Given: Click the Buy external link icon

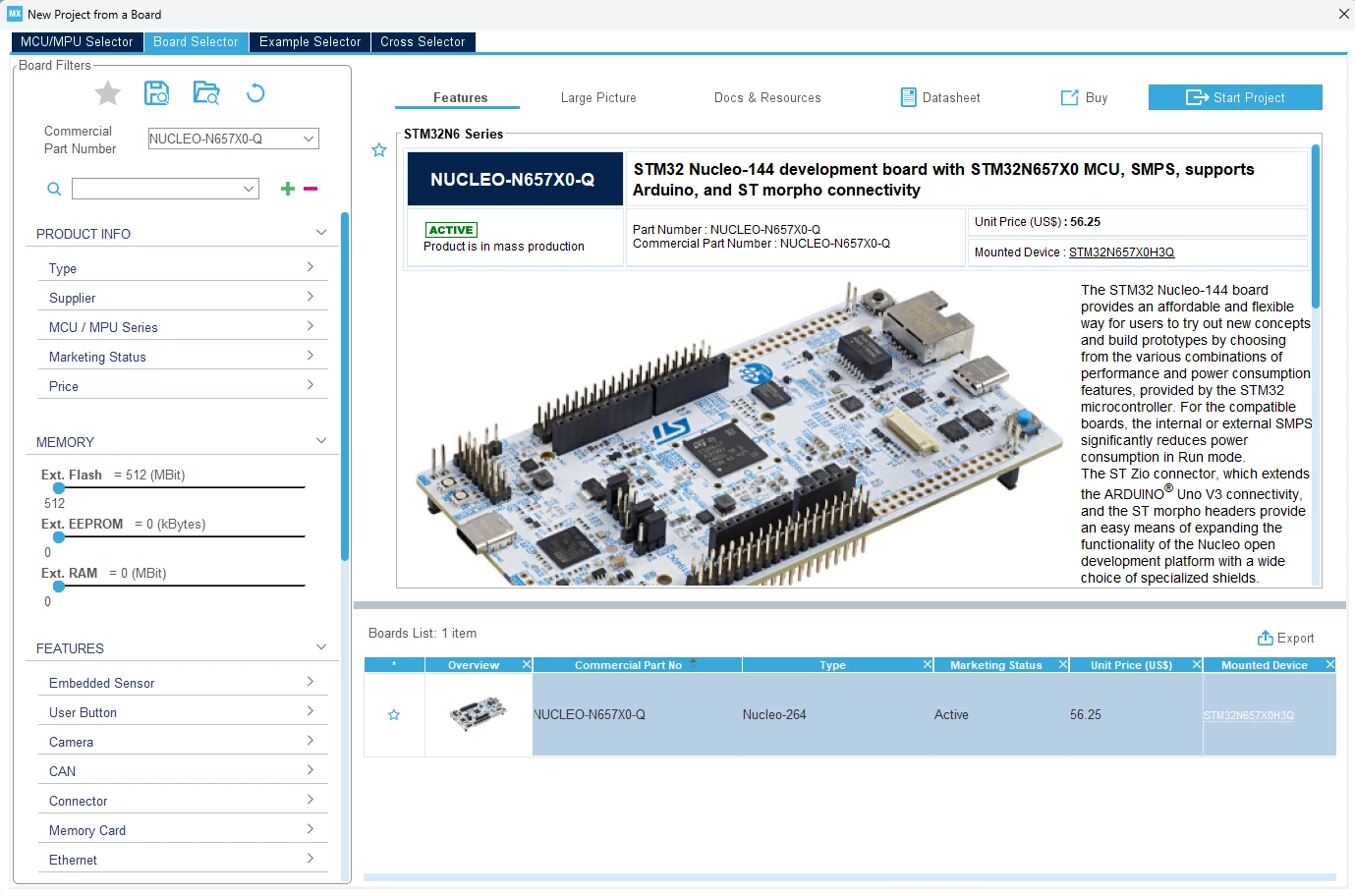Looking at the screenshot, I should (1070, 97).
